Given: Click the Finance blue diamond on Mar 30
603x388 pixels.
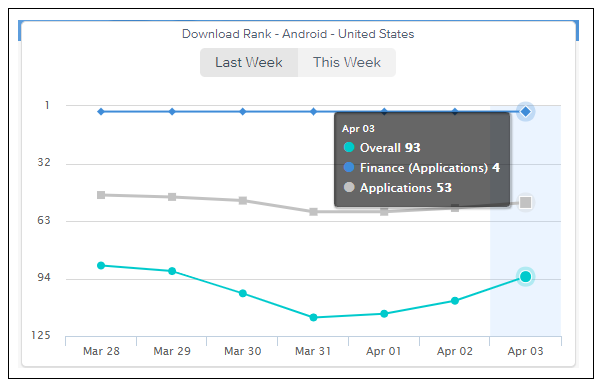Looking at the screenshot, I should [243, 112].
